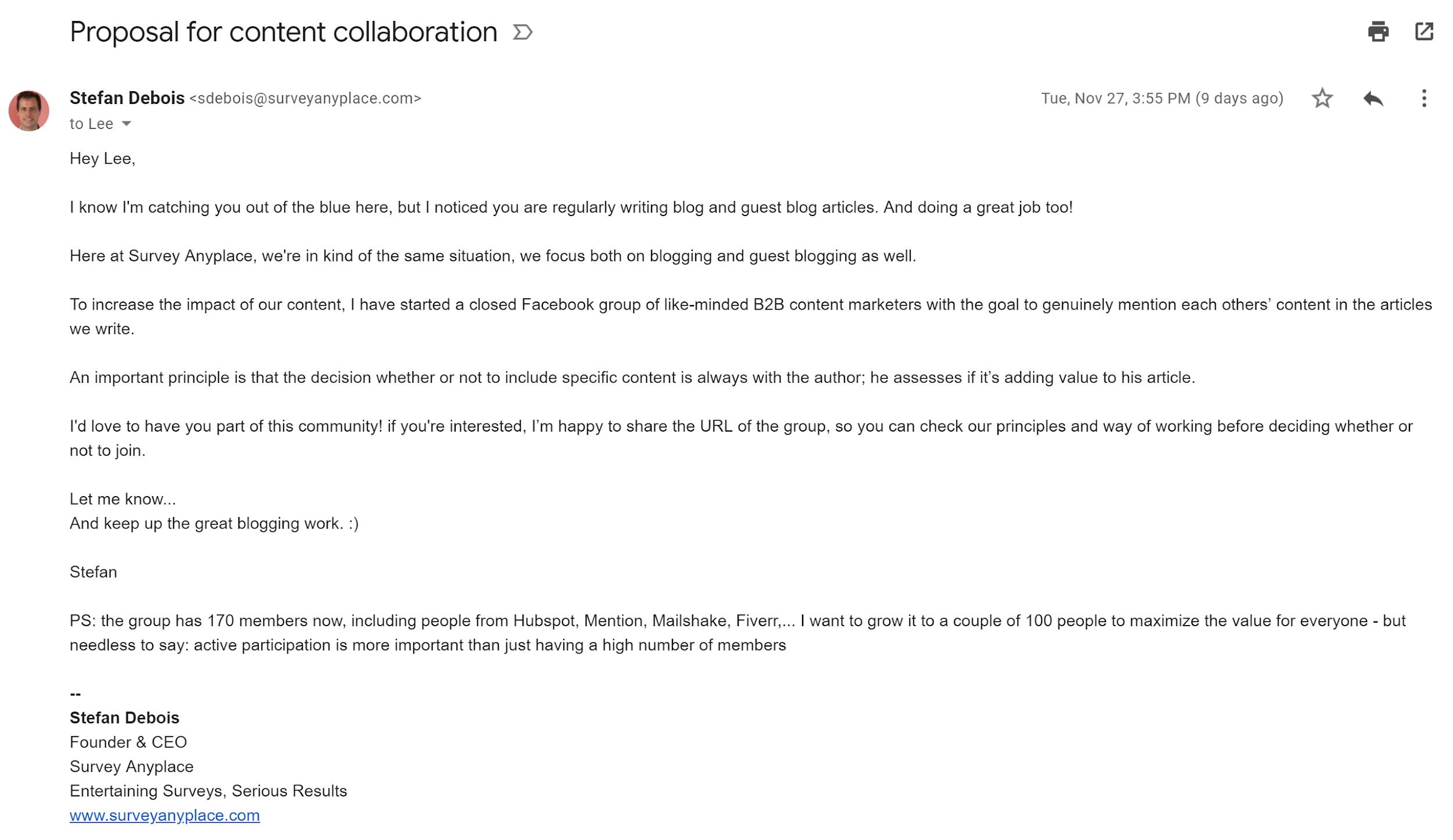Reply using the arrow icon
Image resolution: width=1453 pixels, height=840 pixels.
tap(1373, 98)
